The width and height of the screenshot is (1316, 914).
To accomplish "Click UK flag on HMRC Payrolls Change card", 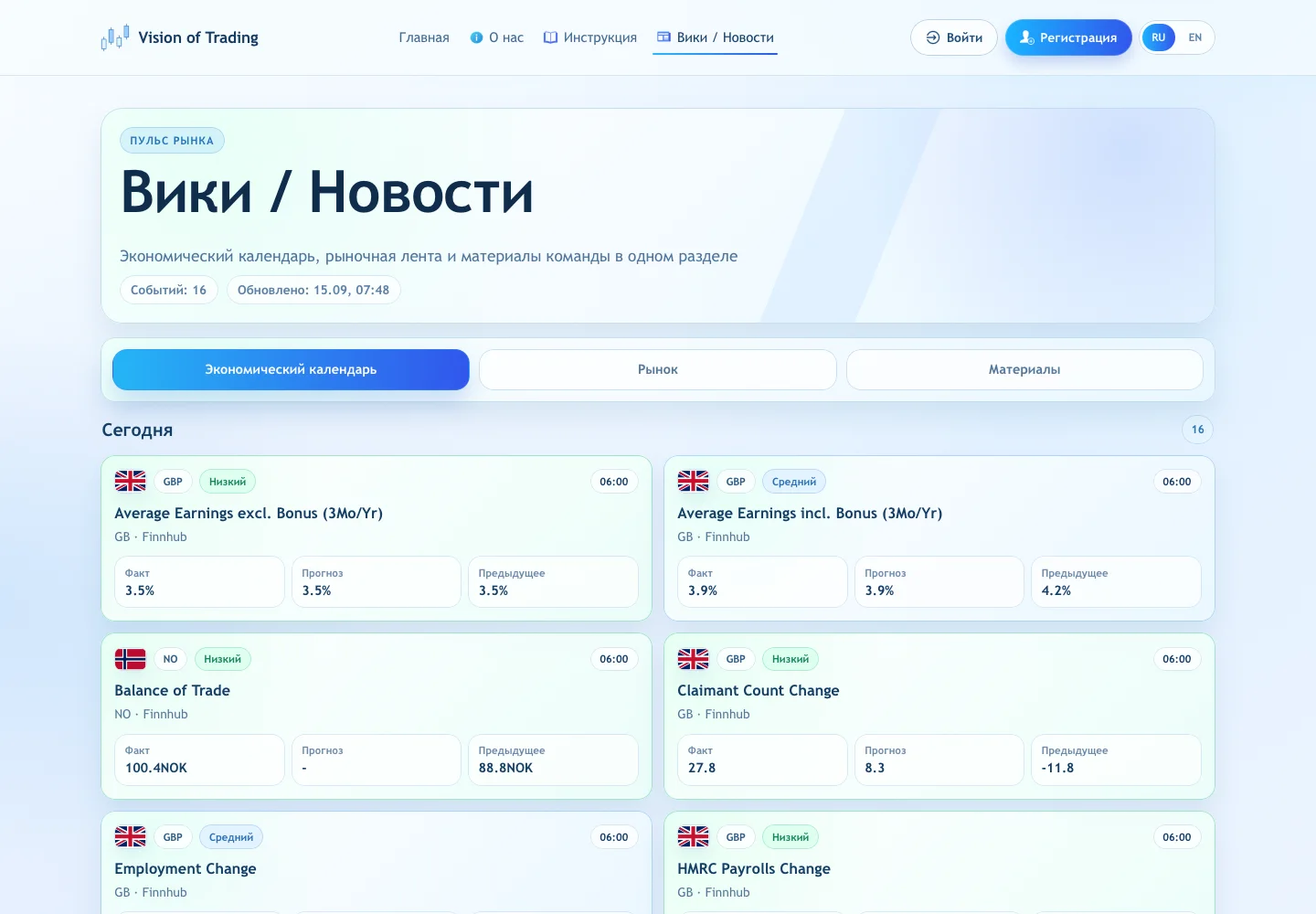I will (x=694, y=836).
